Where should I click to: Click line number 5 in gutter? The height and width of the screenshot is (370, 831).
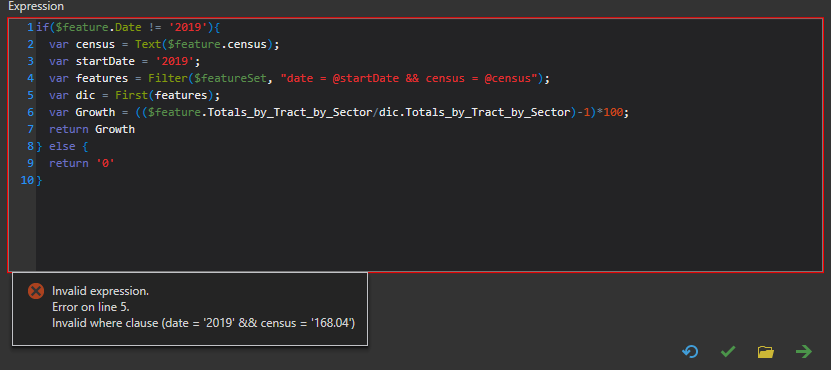[31, 95]
